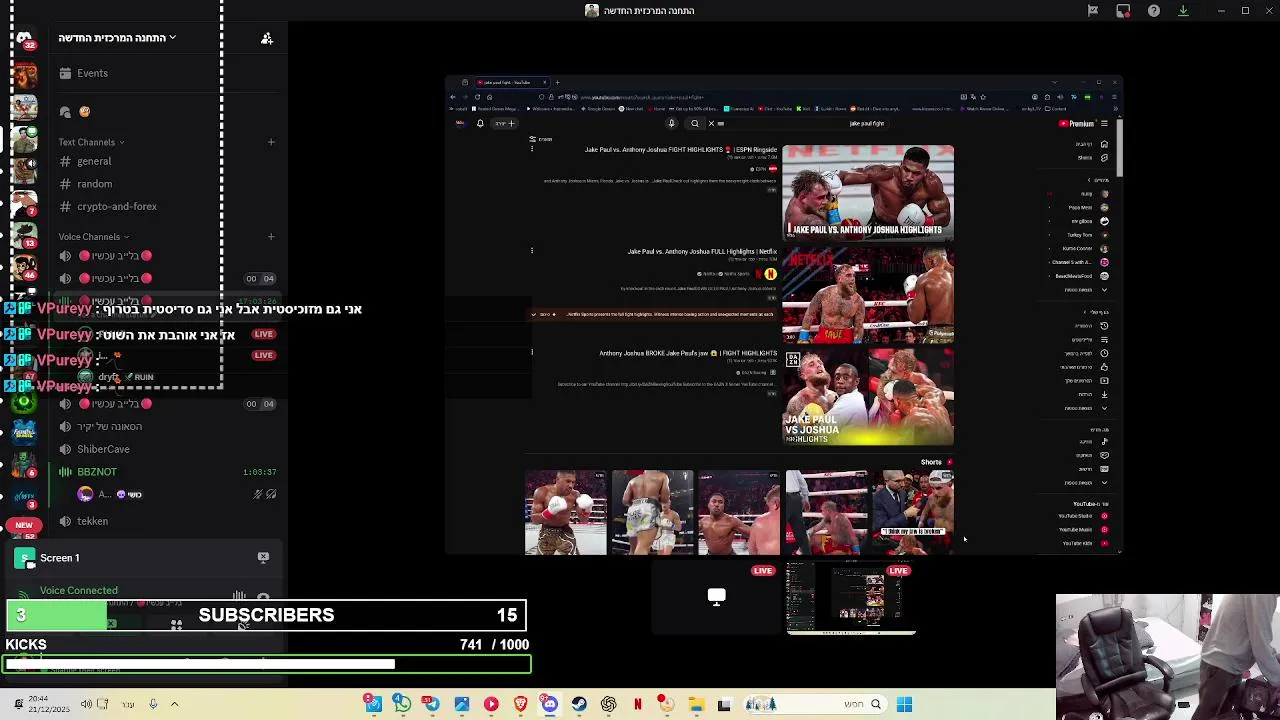Open YouTube Music link in sidebar

point(1082,530)
